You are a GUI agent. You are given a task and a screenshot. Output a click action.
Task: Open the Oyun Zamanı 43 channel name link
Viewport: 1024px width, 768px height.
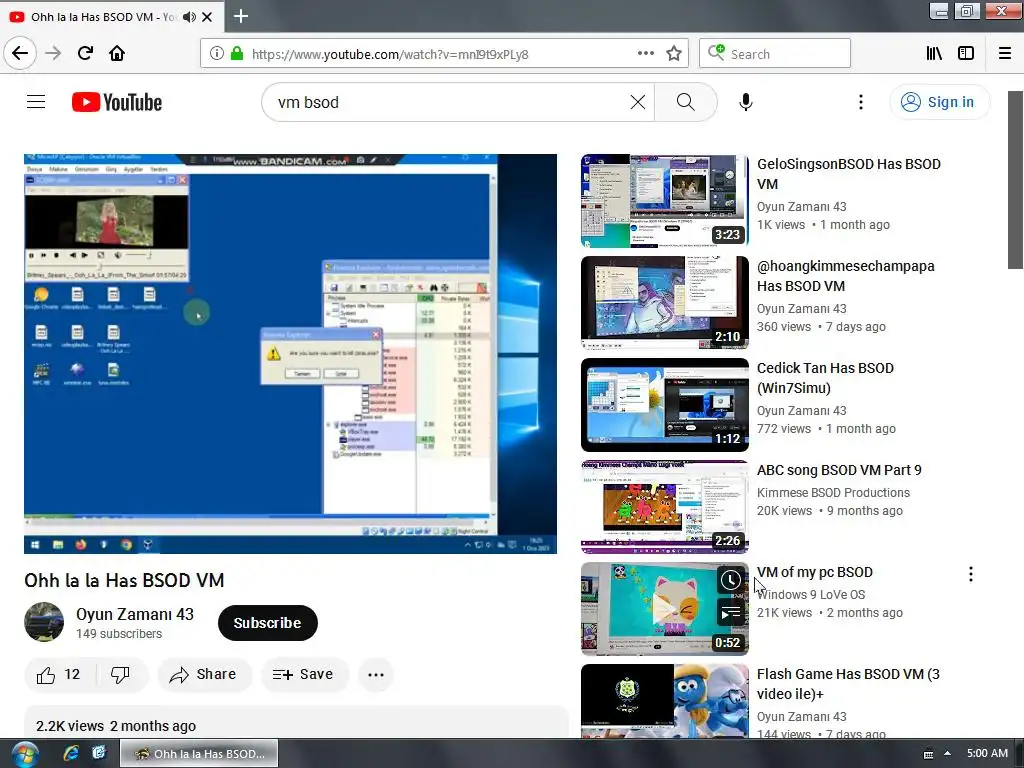[135, 615]
